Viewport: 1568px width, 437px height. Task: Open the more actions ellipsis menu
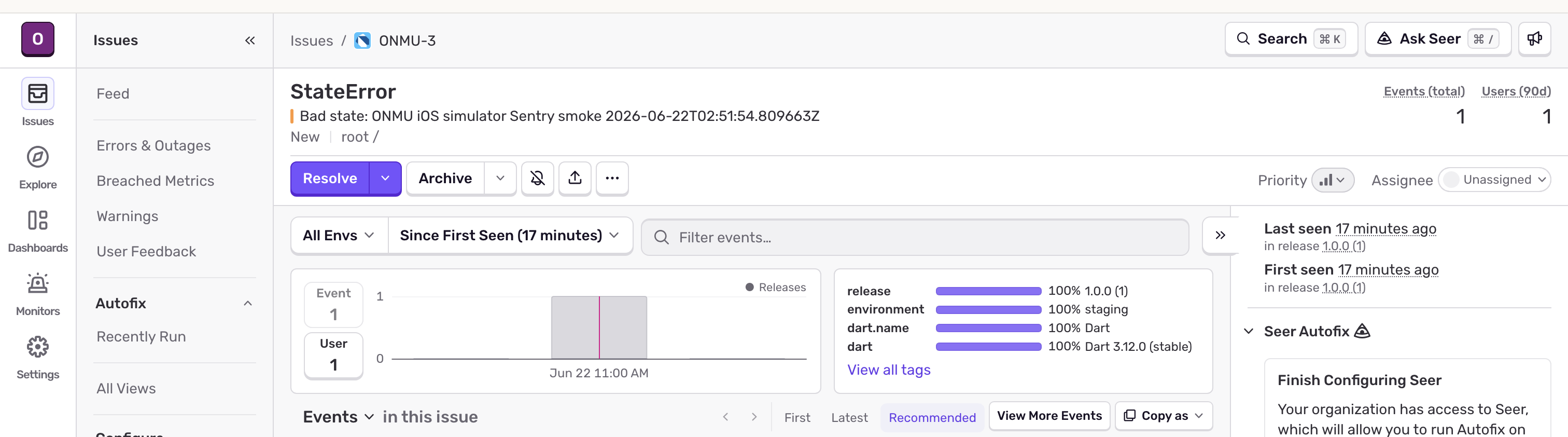point(612,178)
